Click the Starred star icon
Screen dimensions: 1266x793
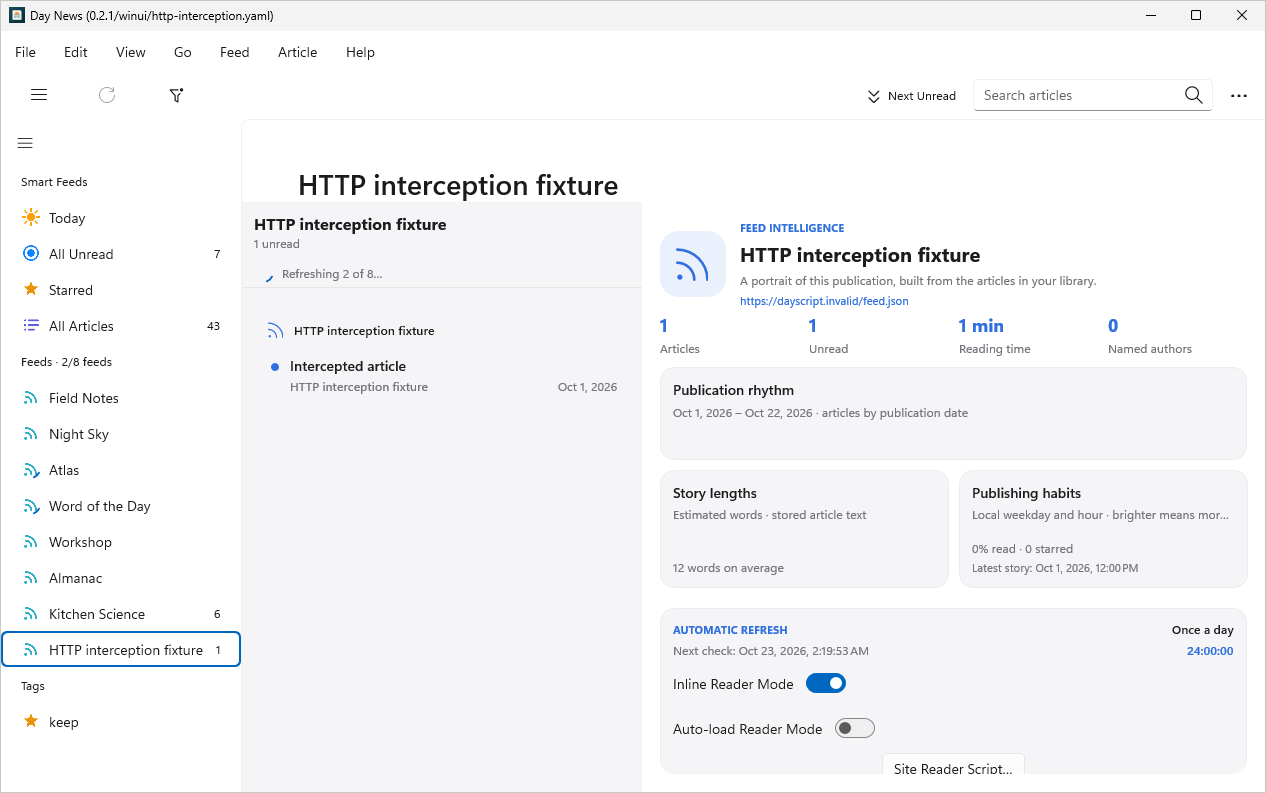pyautogui.click(x=31, y=290)
